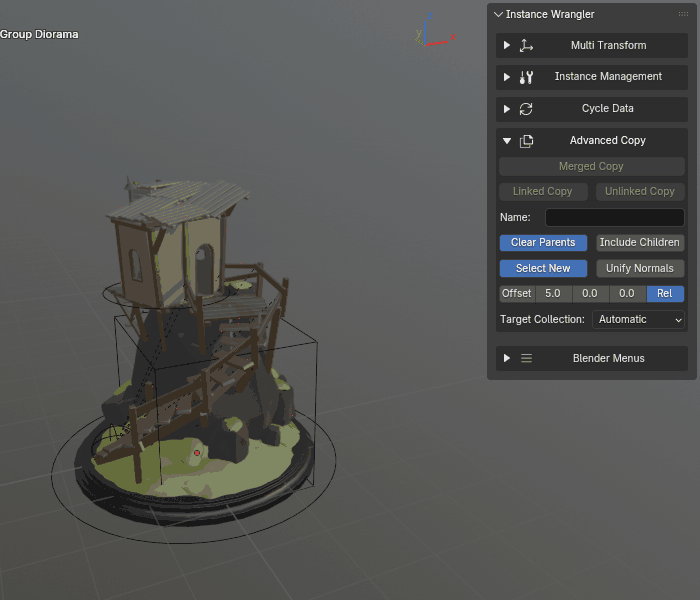700x600 pixels.
Task: Open the Target Collection Automatic dropdown
Action: (x=638, y=320)
